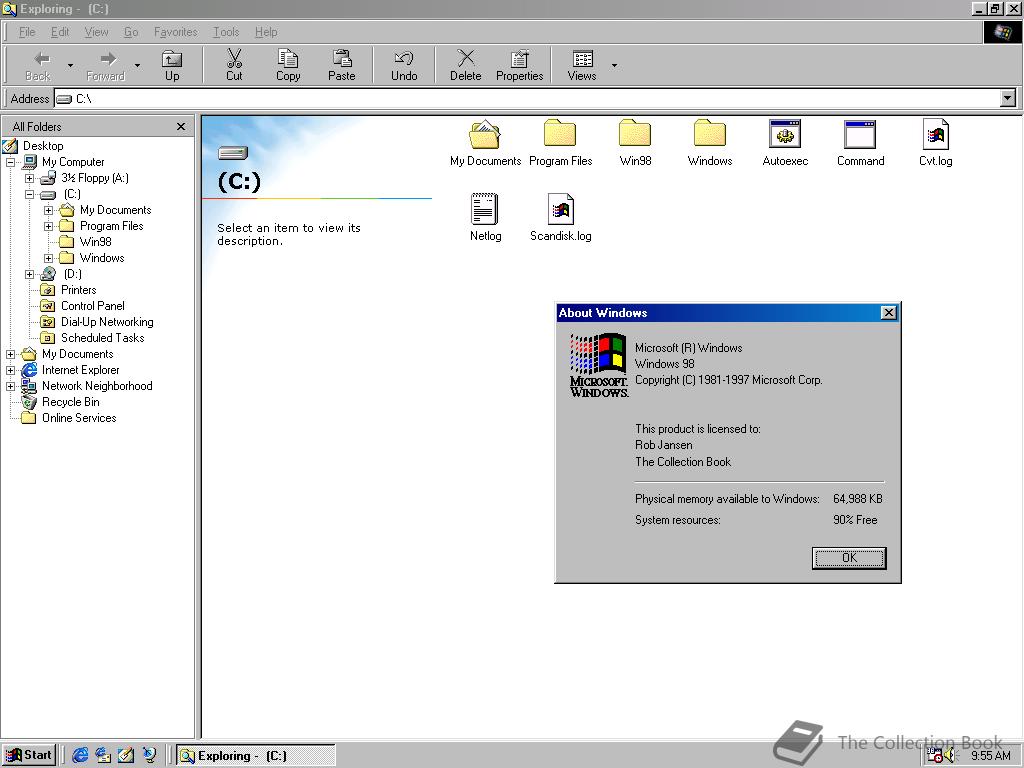
Task: Open the Help menu
Action: [266, 32]
